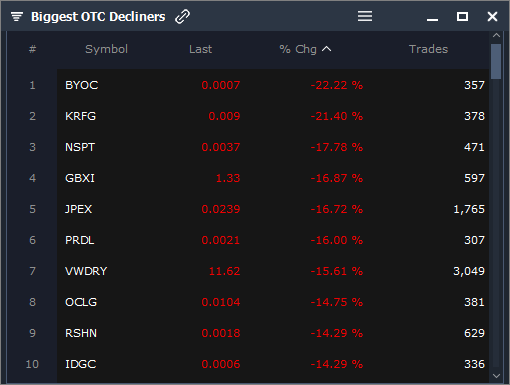Toggle sort arrow on % Chg column
Viewport: 510px width, 385px height.
(327, 49)
